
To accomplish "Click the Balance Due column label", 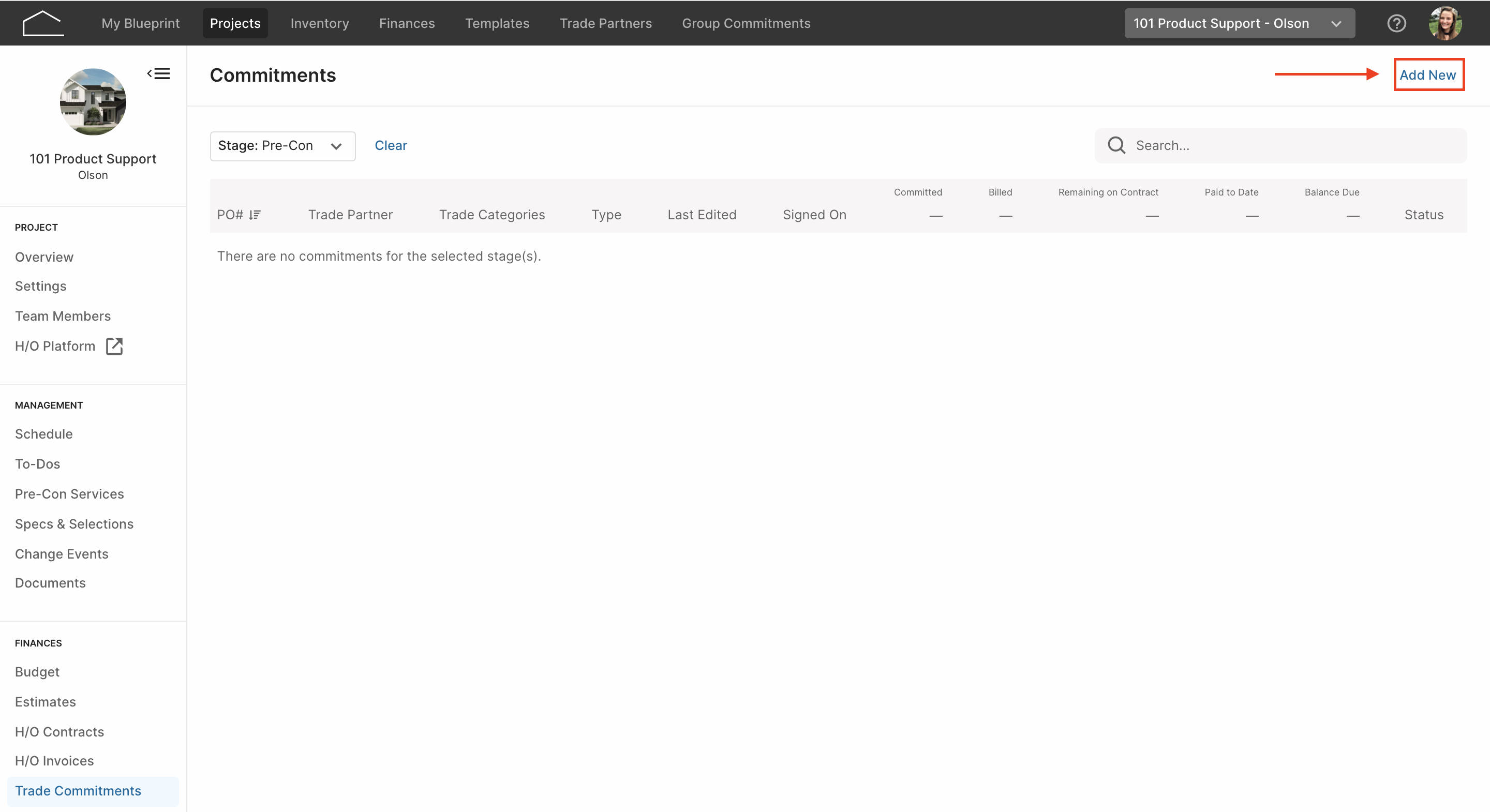I will point(1332,192).
